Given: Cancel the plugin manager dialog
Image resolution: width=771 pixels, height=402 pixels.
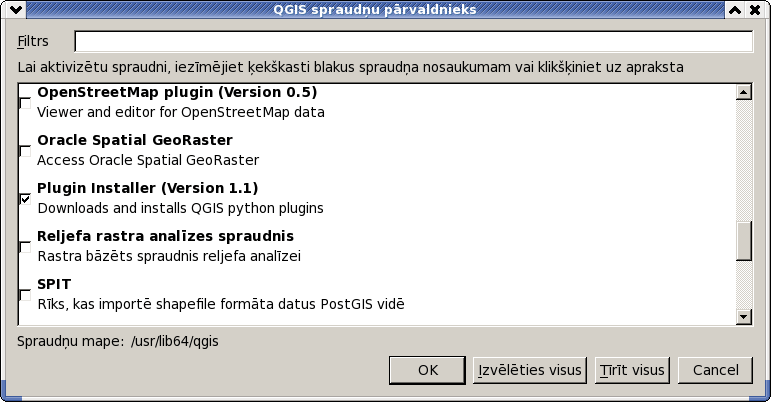Looking at the screenshot, I should click(x=715, y=370).
